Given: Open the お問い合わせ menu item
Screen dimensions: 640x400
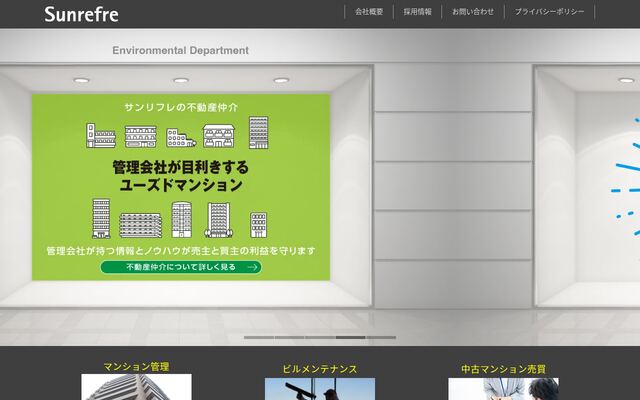Looking at the screenshot, I should click(x=473, y=12).
